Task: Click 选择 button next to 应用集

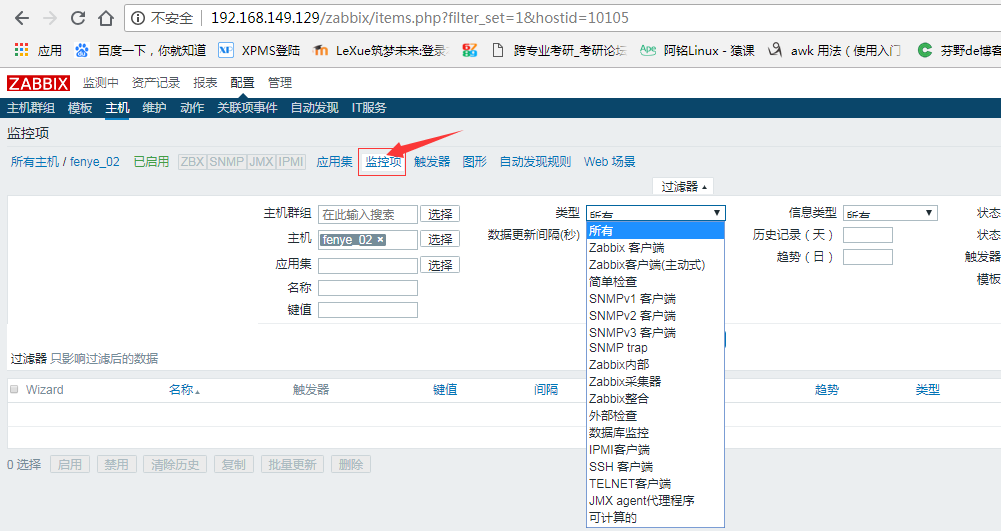Action: click(440, 265)
